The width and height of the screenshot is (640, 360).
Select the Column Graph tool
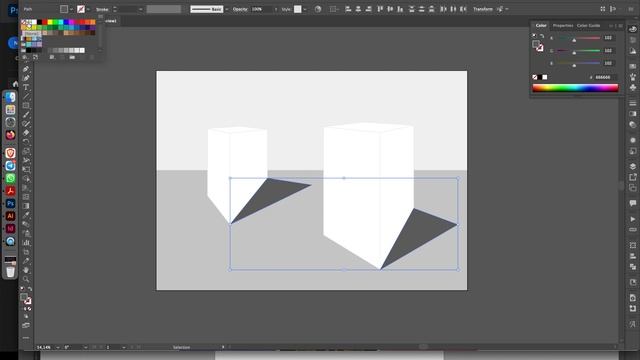pyautogui.click(x=26, y=242)
